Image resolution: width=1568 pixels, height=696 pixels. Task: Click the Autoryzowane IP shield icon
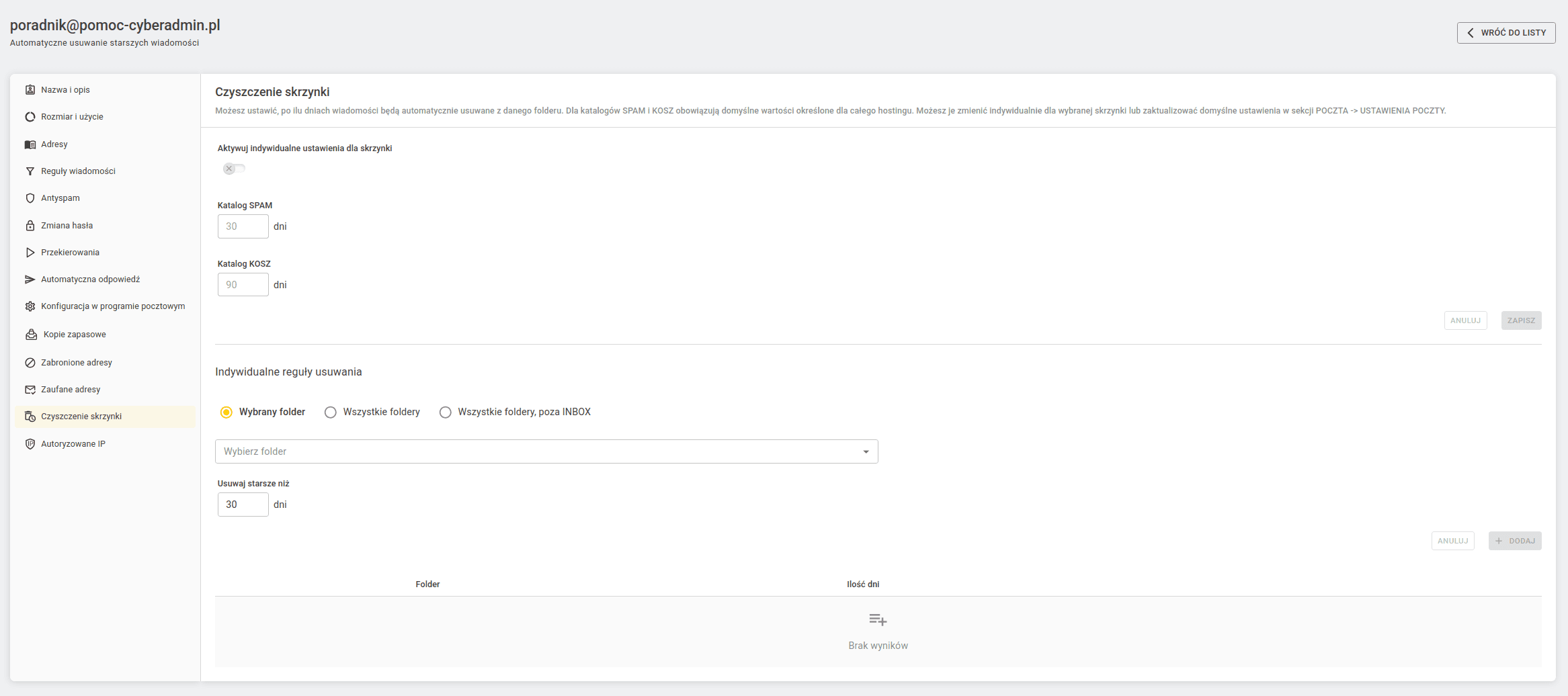pyautogui.click(x=30, y=444)
